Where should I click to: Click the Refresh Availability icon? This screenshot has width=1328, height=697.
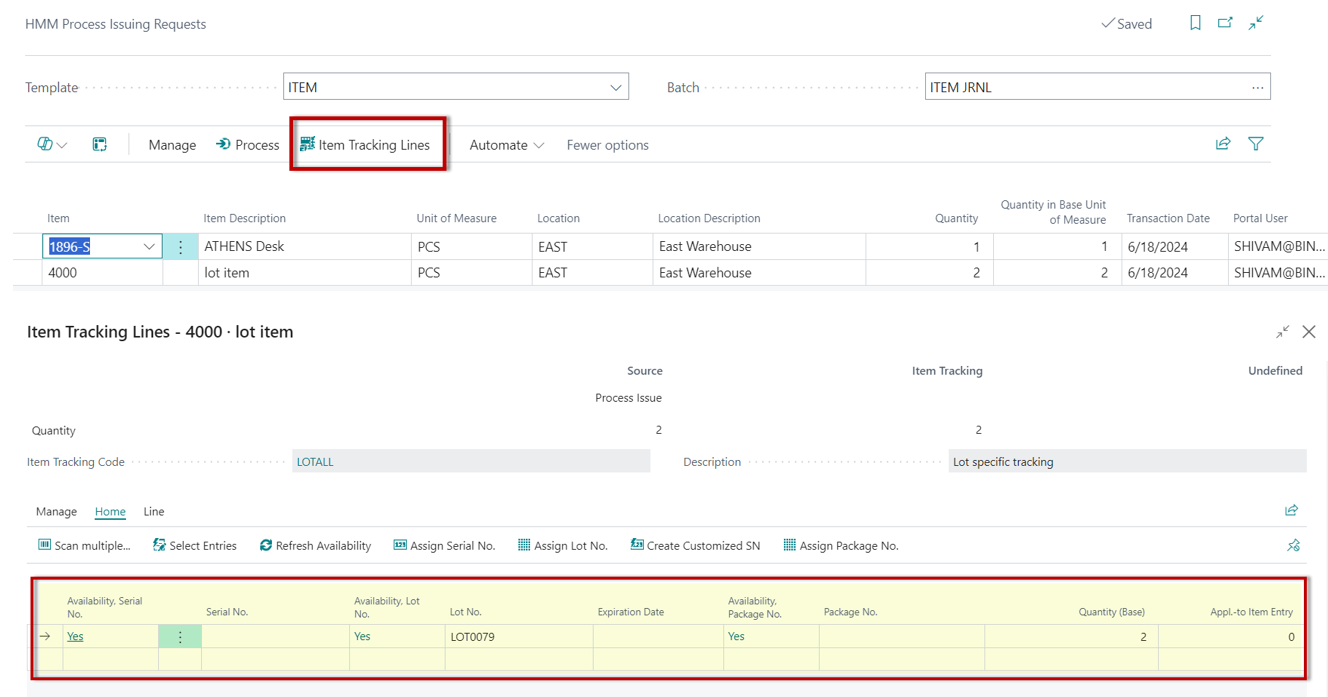pos(264,545)
